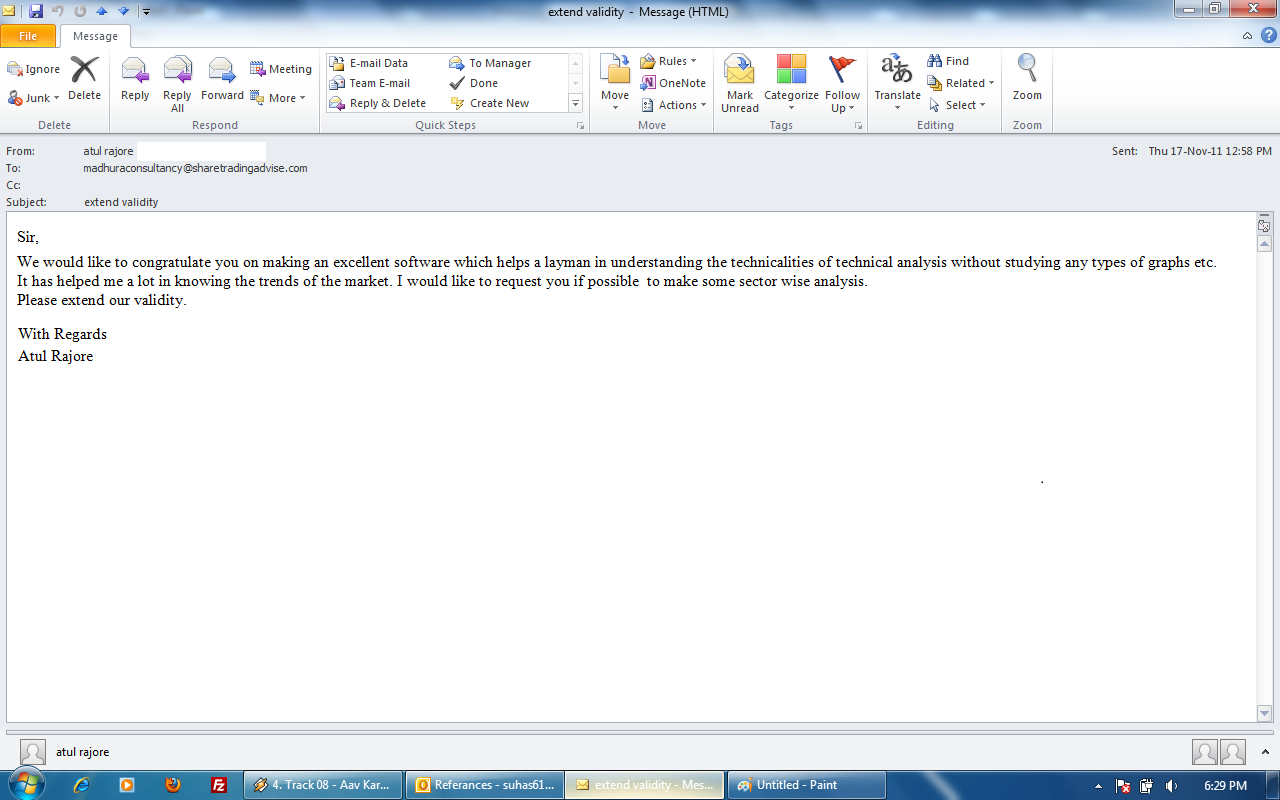The height and width of the screenshot is (800, 1280).
Task: Open the Rules dropdown
Action: pyautogui.click(x=668, y=61)
